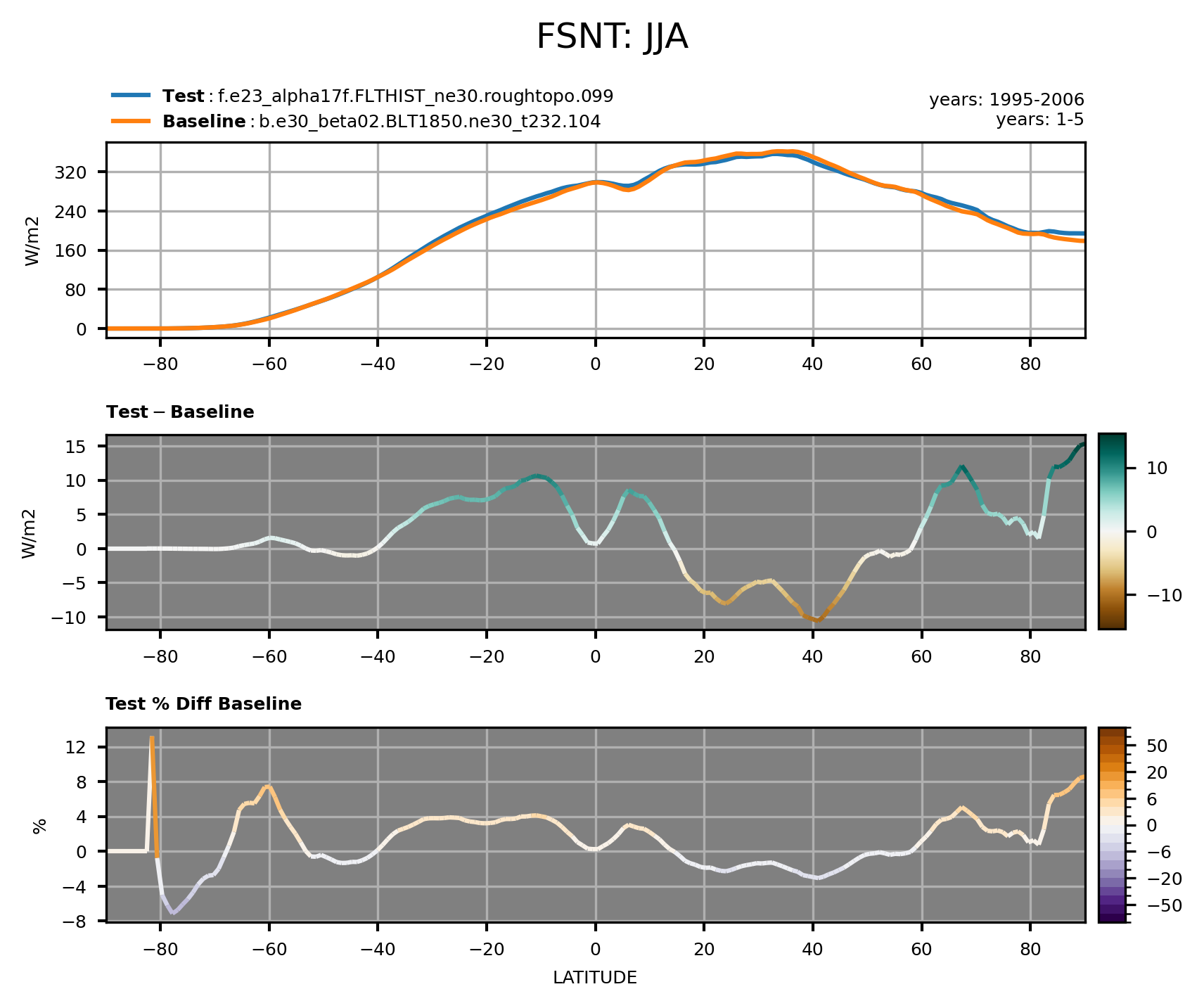Click the difference curve minimum near latitude 40
Screen dimensions: 1204x1008
point(816,620)
